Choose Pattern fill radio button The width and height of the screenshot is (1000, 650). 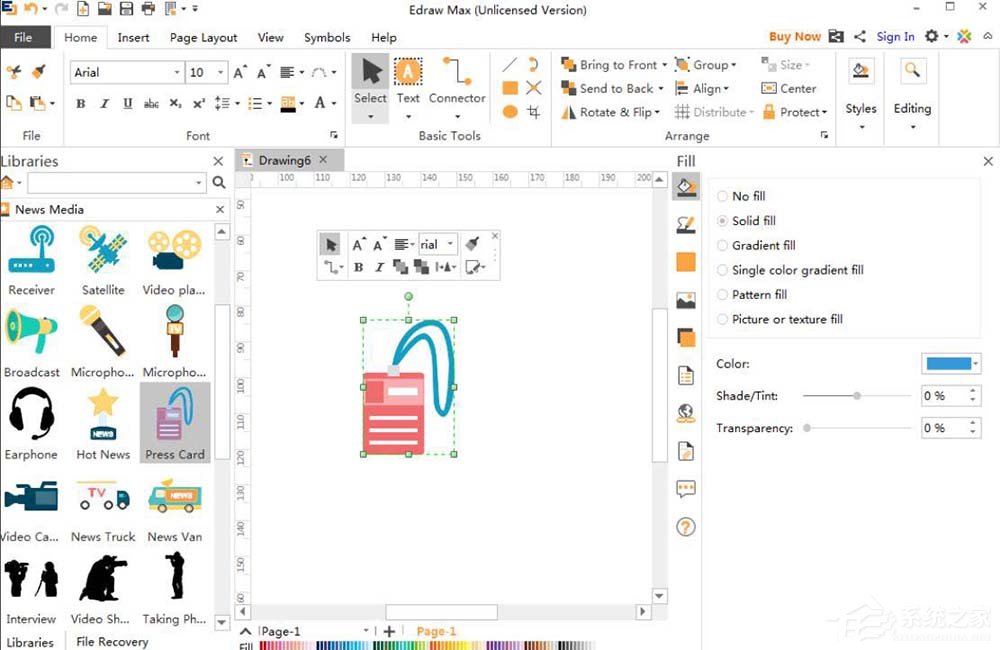tap(723, 295)
